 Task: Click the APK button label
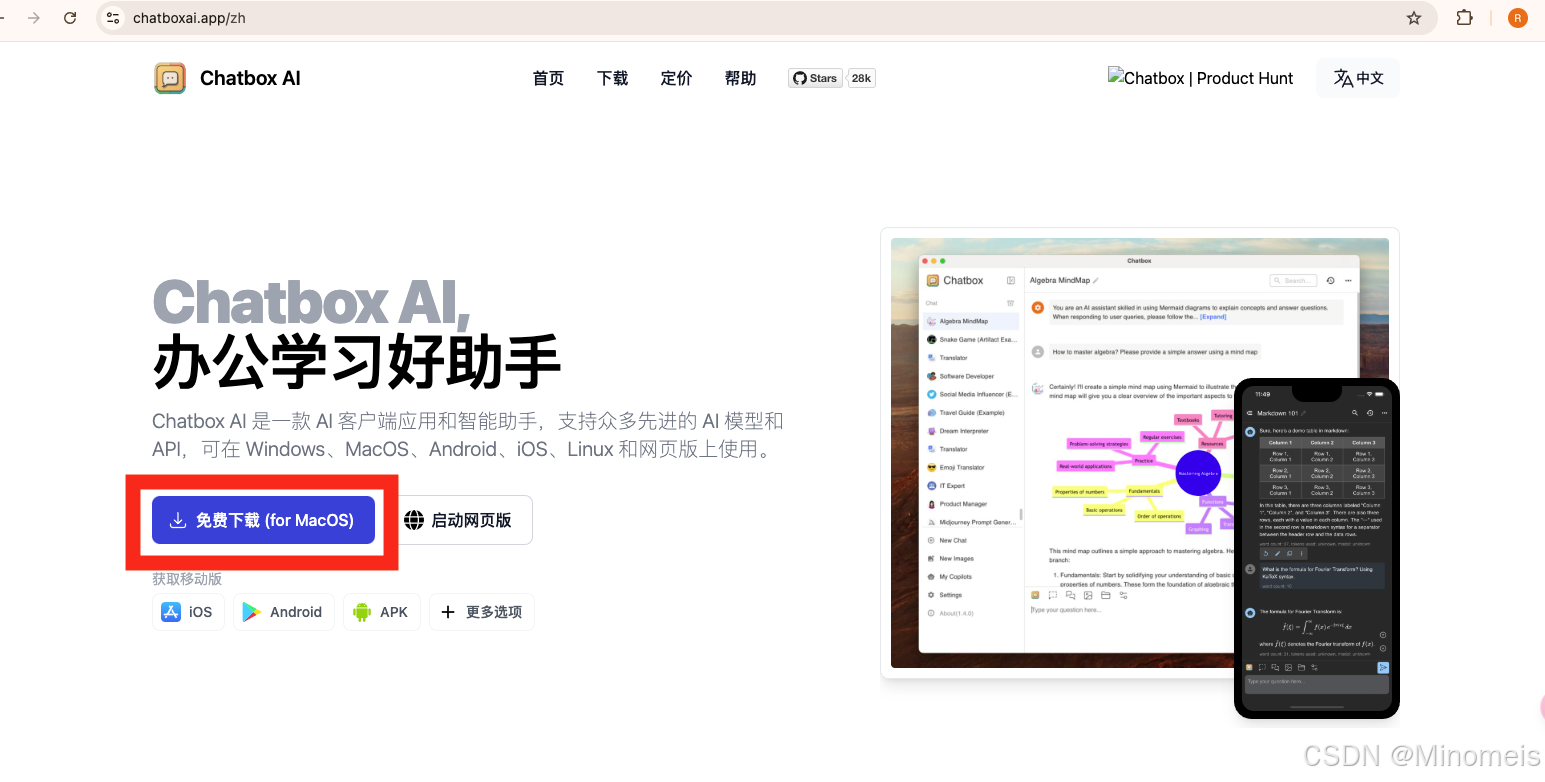394,612
